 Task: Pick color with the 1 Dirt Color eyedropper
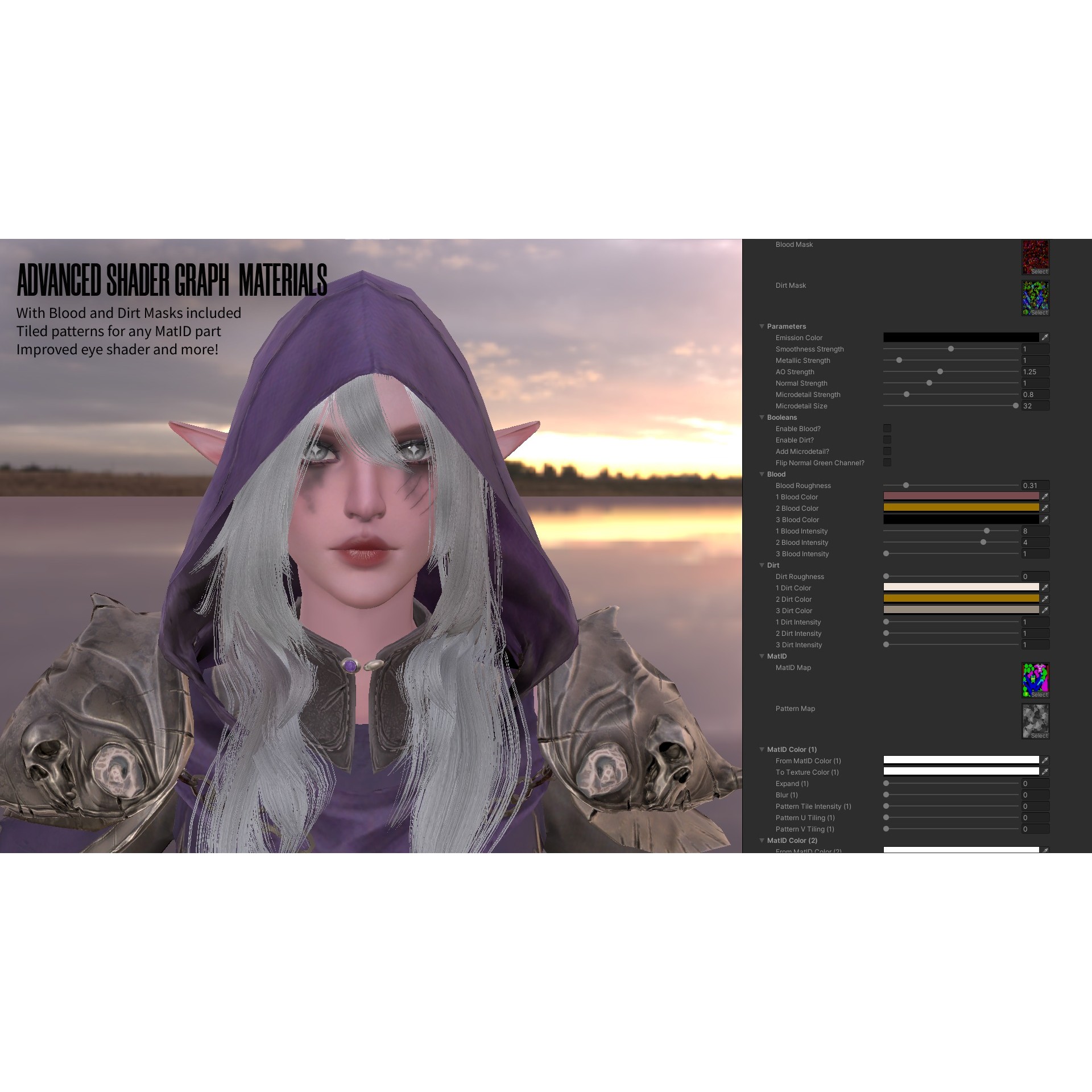pos(1045,587)
